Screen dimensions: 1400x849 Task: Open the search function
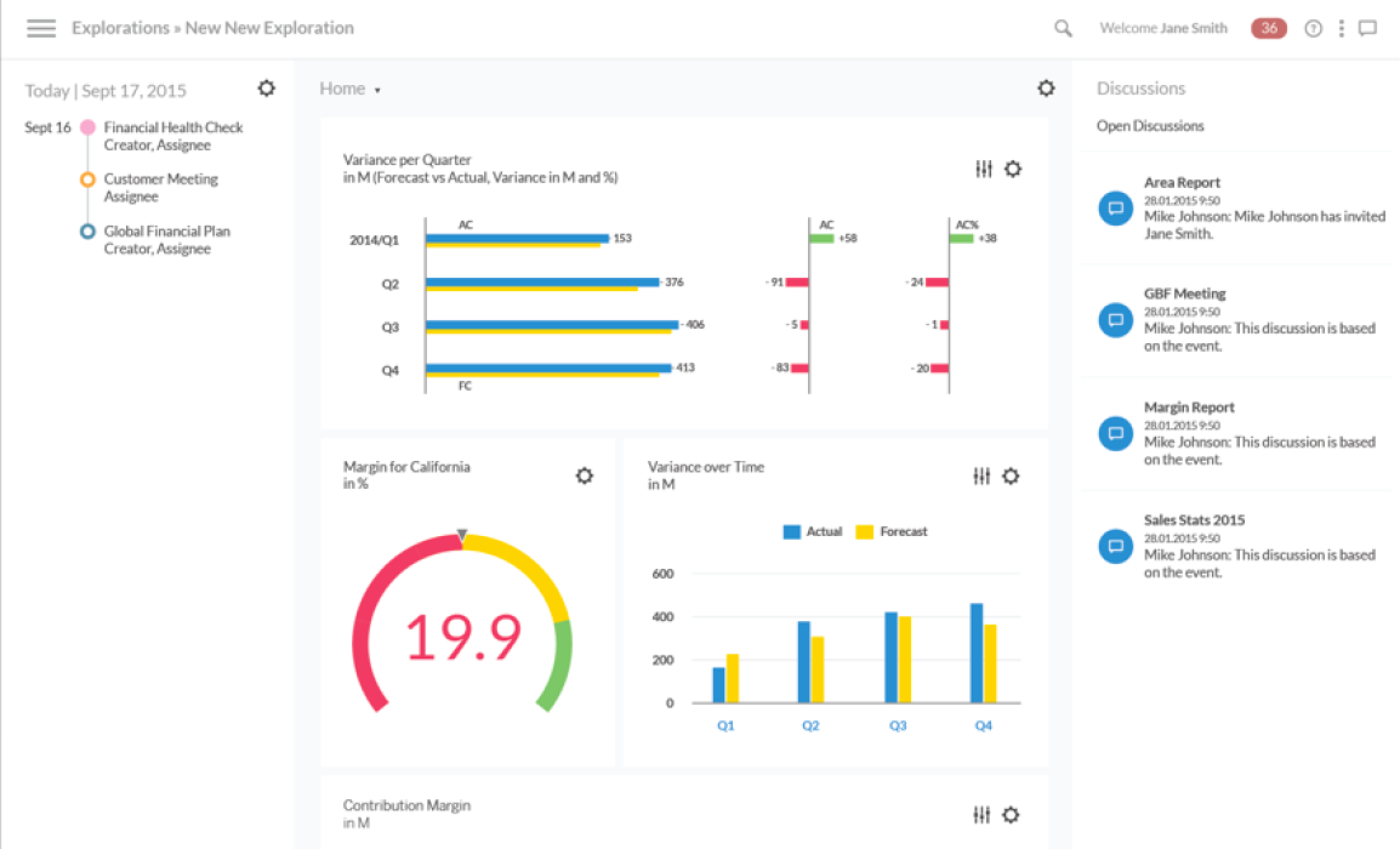[1063, 29]
